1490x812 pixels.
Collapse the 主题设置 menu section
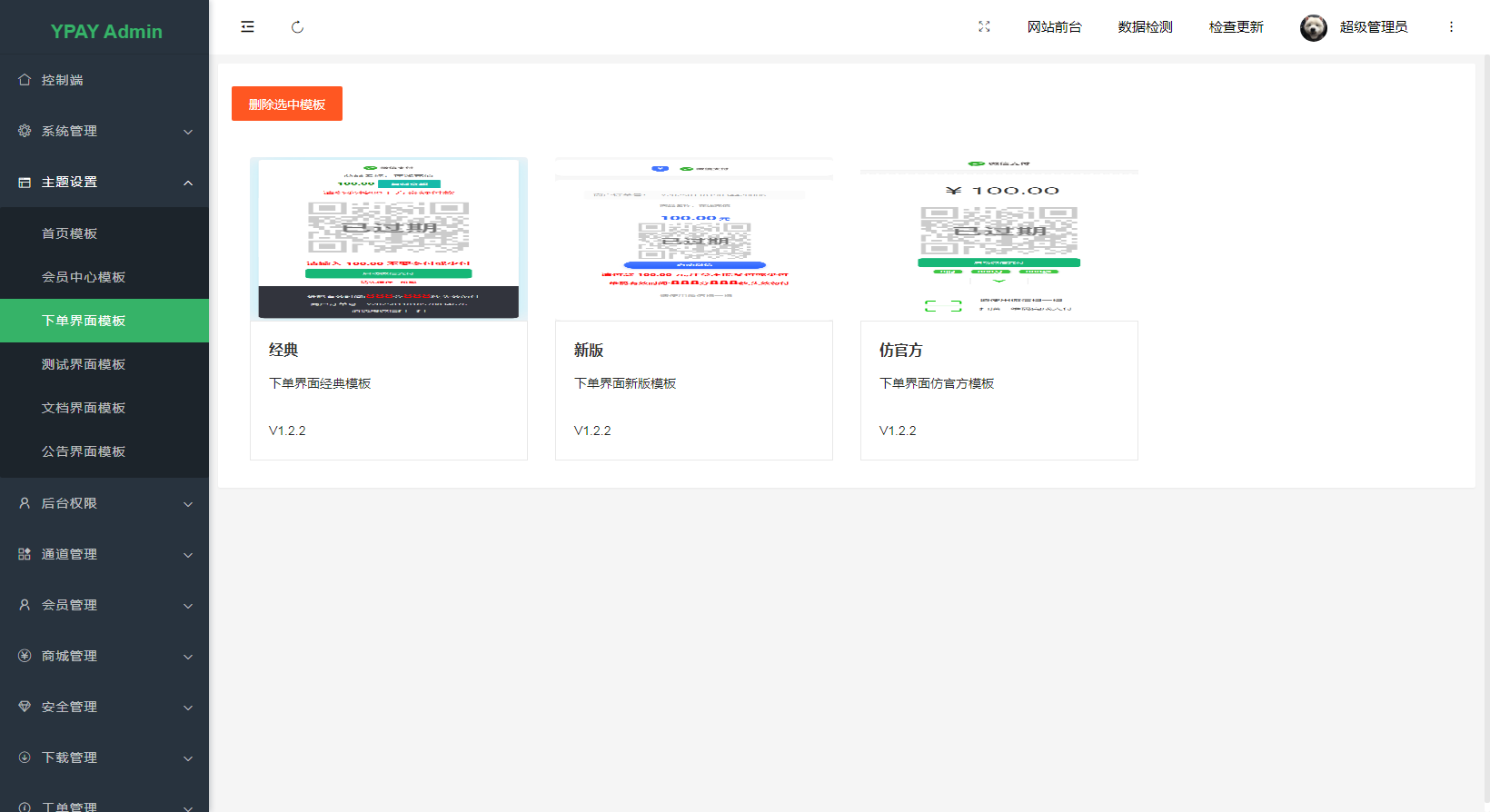pyautogui.click(x=188, y=183)
